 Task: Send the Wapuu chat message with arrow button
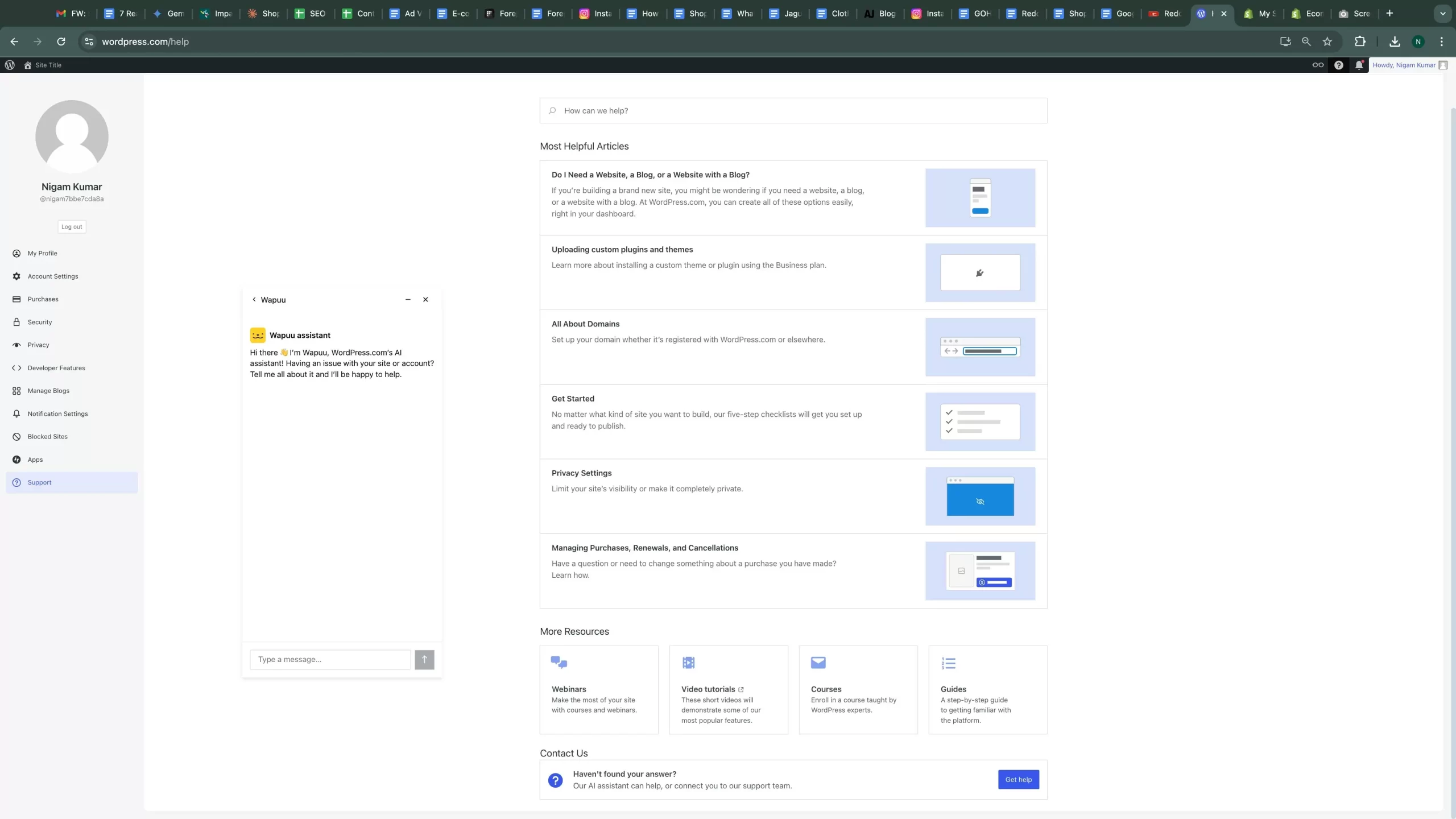pyautogui.click(x=424, y=660)
